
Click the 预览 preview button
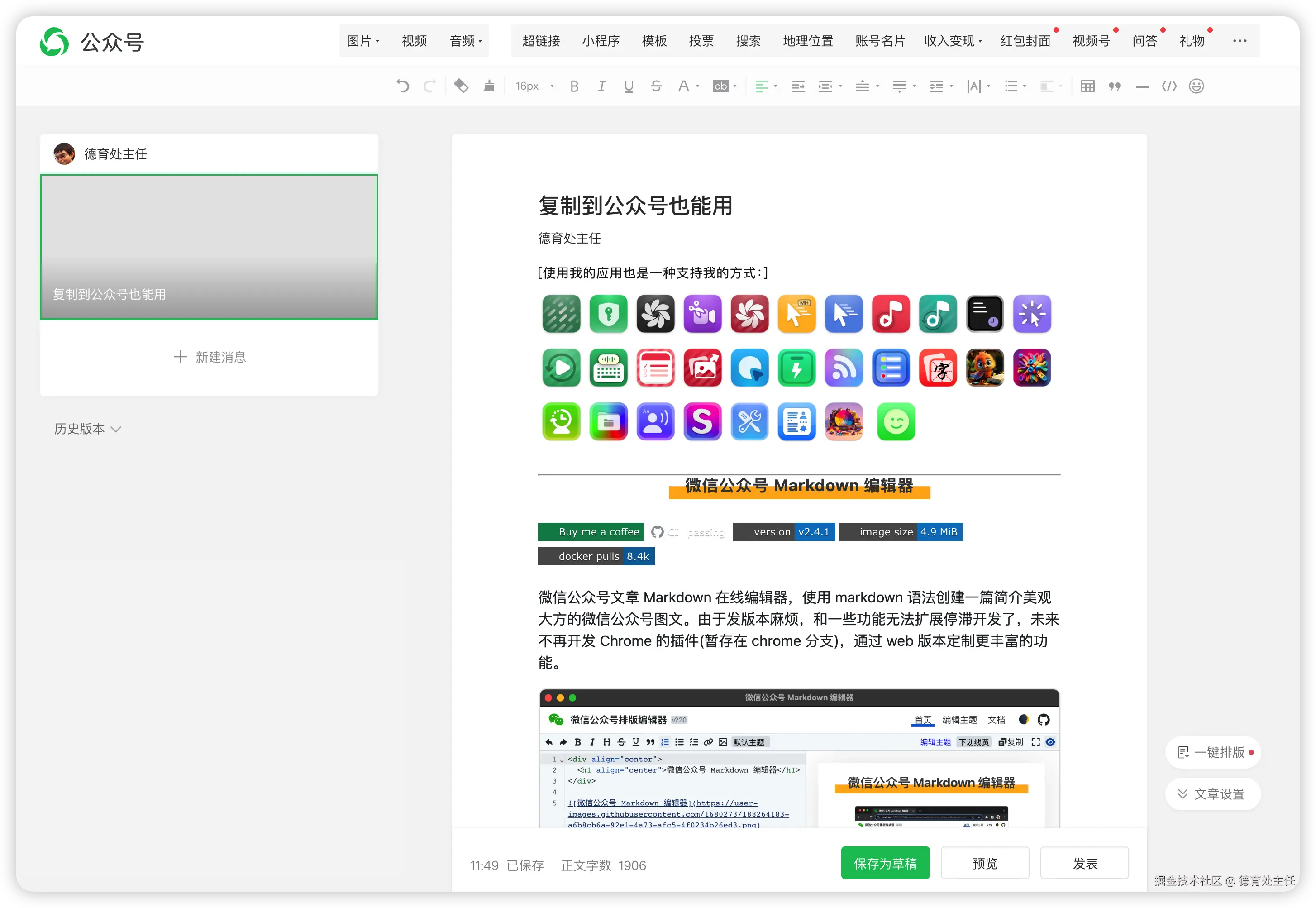[984, 863]
